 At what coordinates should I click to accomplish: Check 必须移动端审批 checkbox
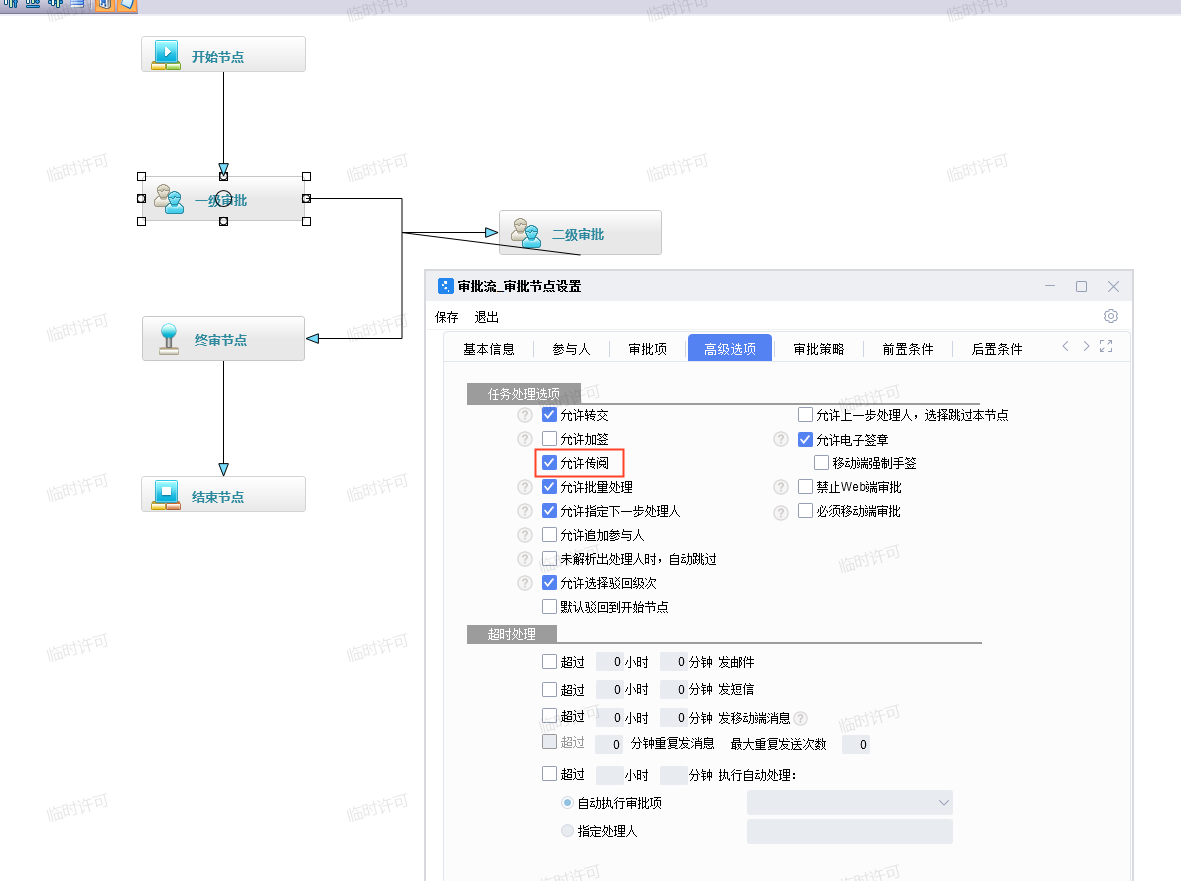805,511
